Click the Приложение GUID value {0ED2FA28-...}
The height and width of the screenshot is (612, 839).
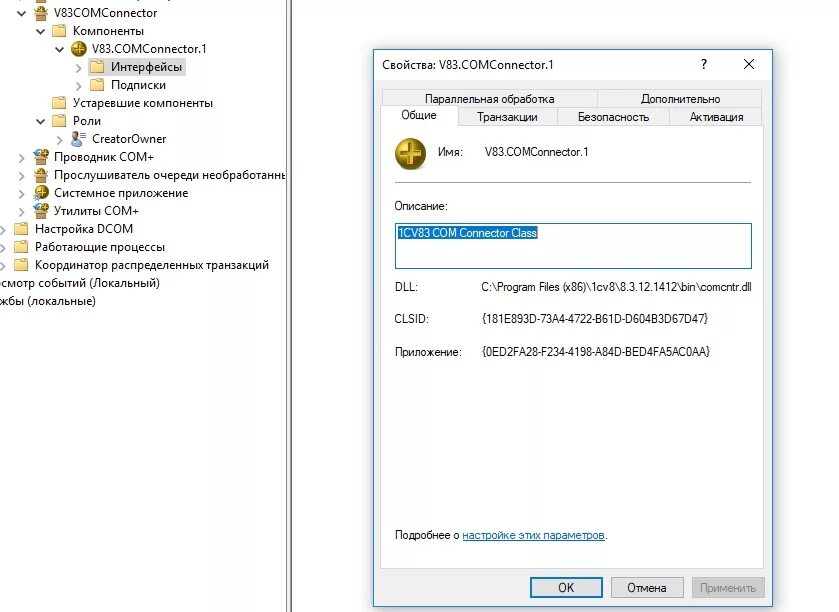[596, 351]
